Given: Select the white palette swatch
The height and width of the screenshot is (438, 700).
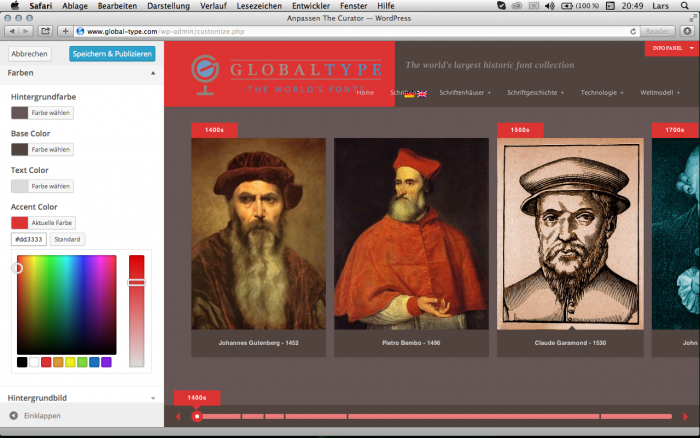Looking at the screenshot, I should click(34, 362).
